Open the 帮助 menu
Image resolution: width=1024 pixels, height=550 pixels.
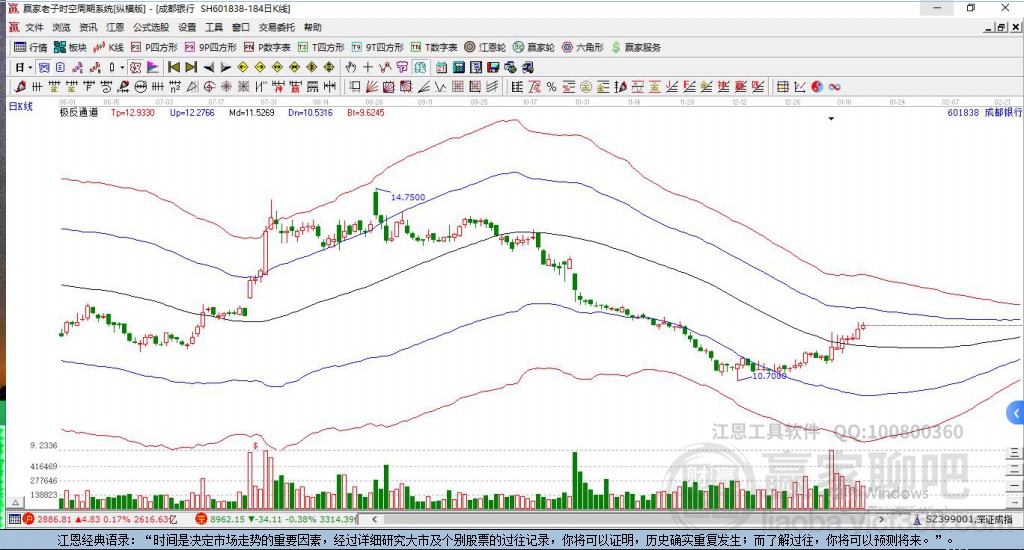[313, 27]
